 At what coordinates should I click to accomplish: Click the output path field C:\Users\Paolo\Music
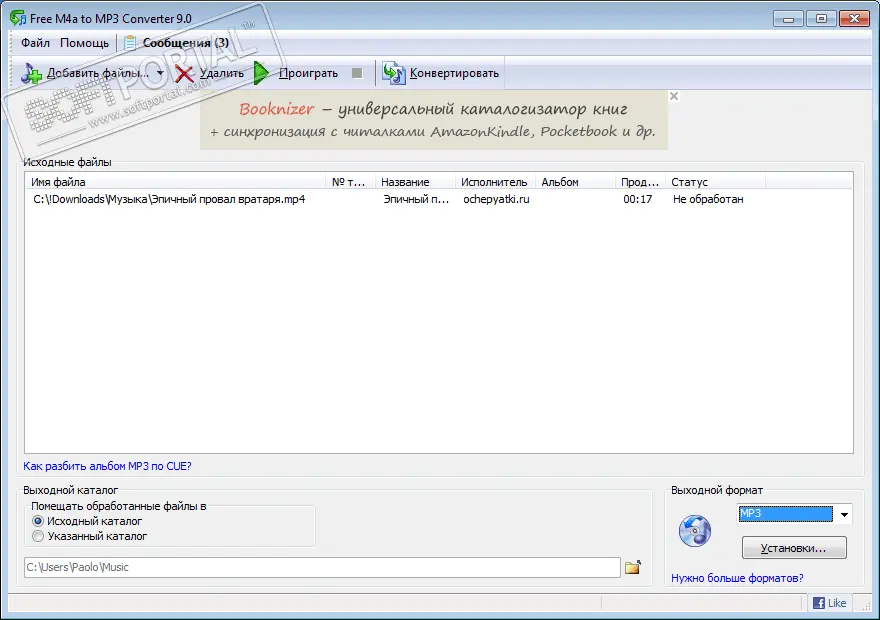click(322, 567)
